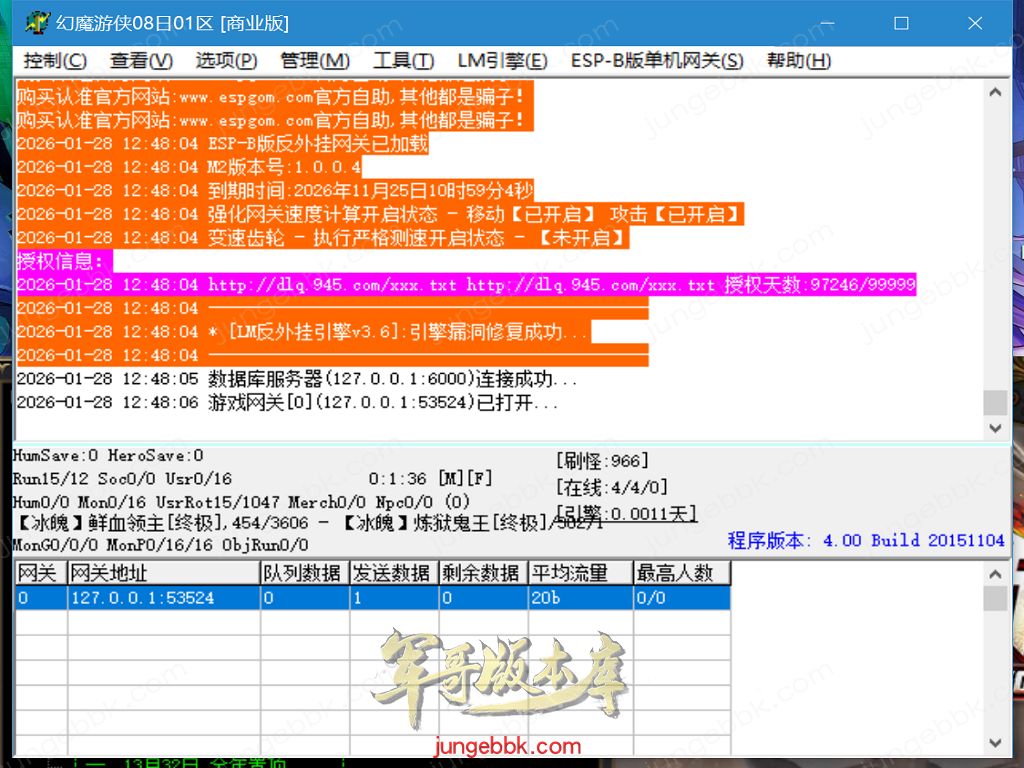Click the gateway table's scroll up arrow
The height and width of the screenshot is (768, 1024).
[x=995, y=574]
